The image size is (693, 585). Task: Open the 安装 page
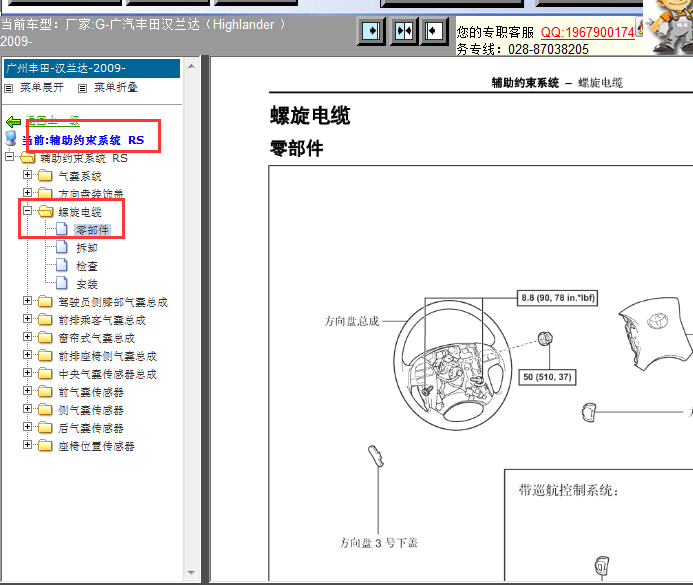87,284
